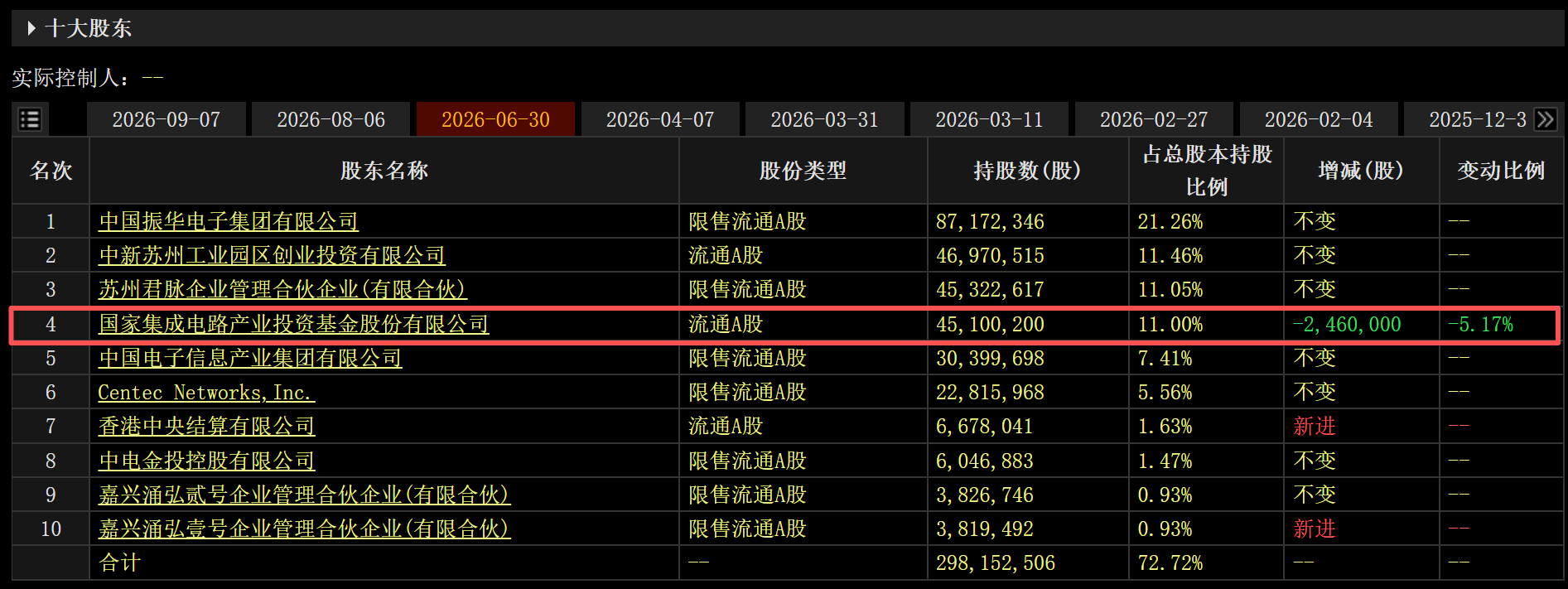This screenshot has width=1568, height=589.
Task: Click the 5.56% holding ratio
Action: point(1165,392)
